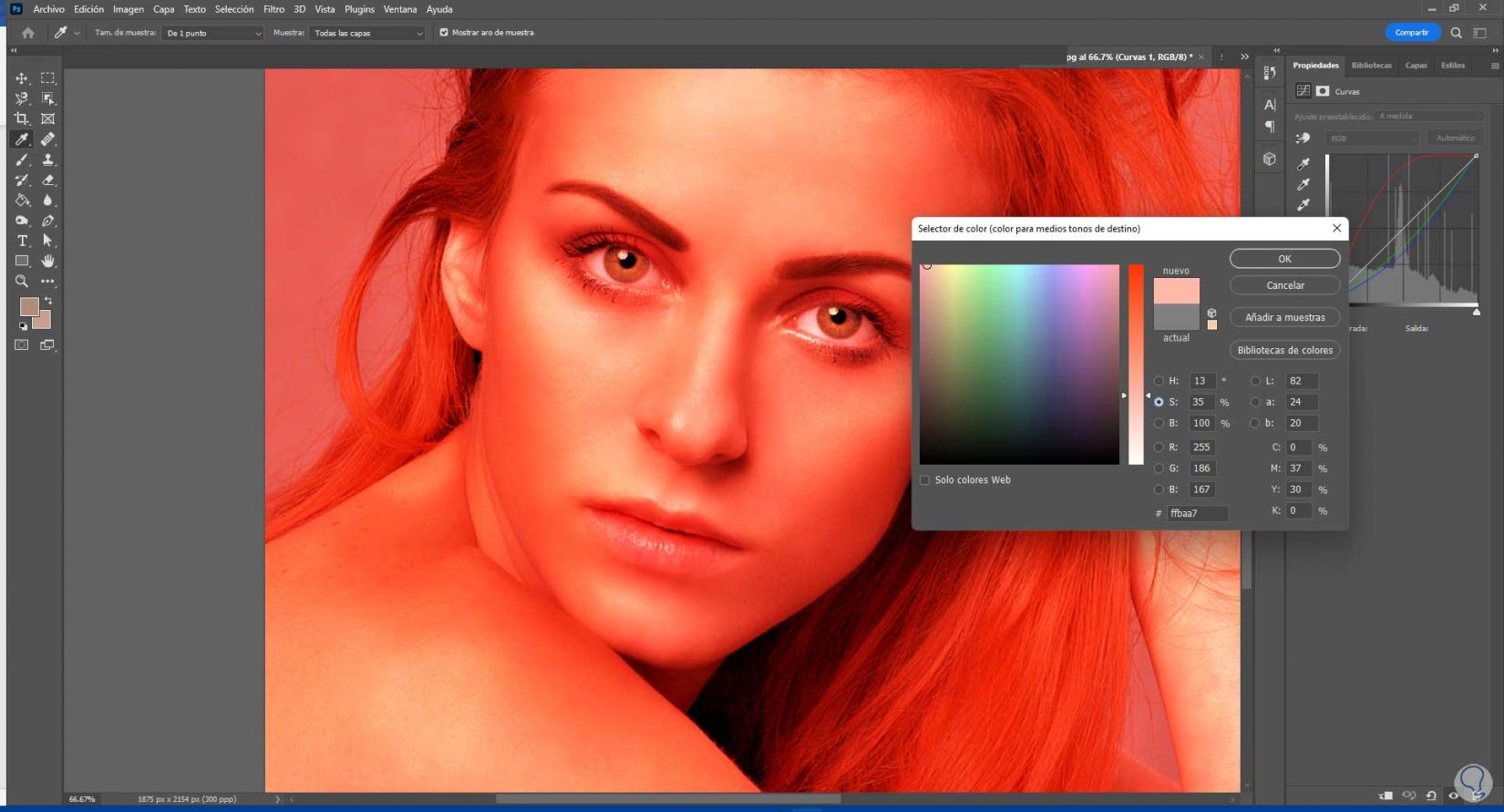This screenshot has height=812, width=1504.
Task: Open Bibliotecas de colores button
Action: pos(1285,350)
